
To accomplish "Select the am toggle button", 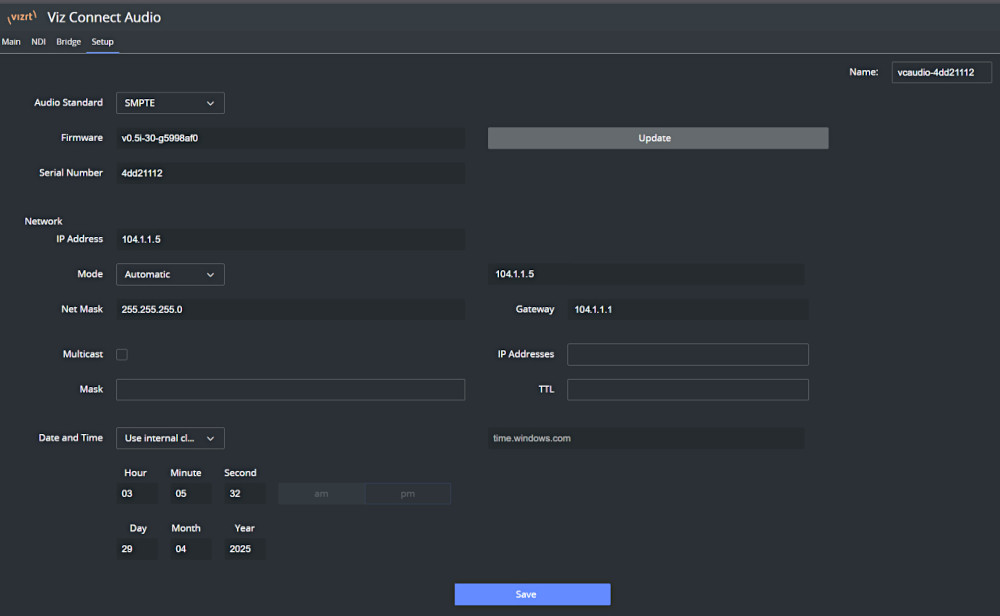I will 321,494.
